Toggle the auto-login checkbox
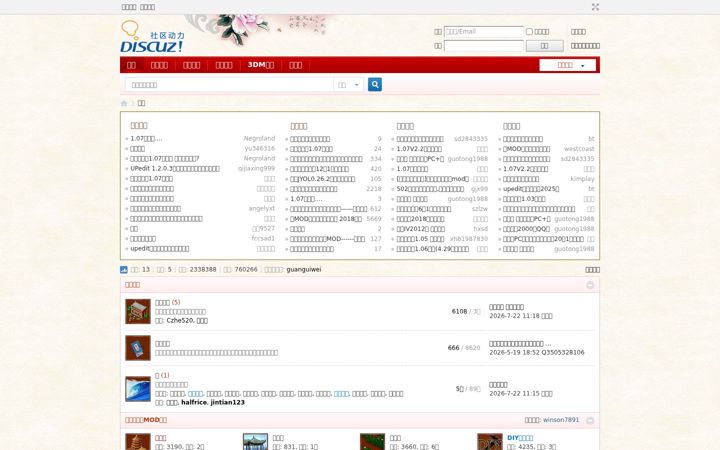 529,32
